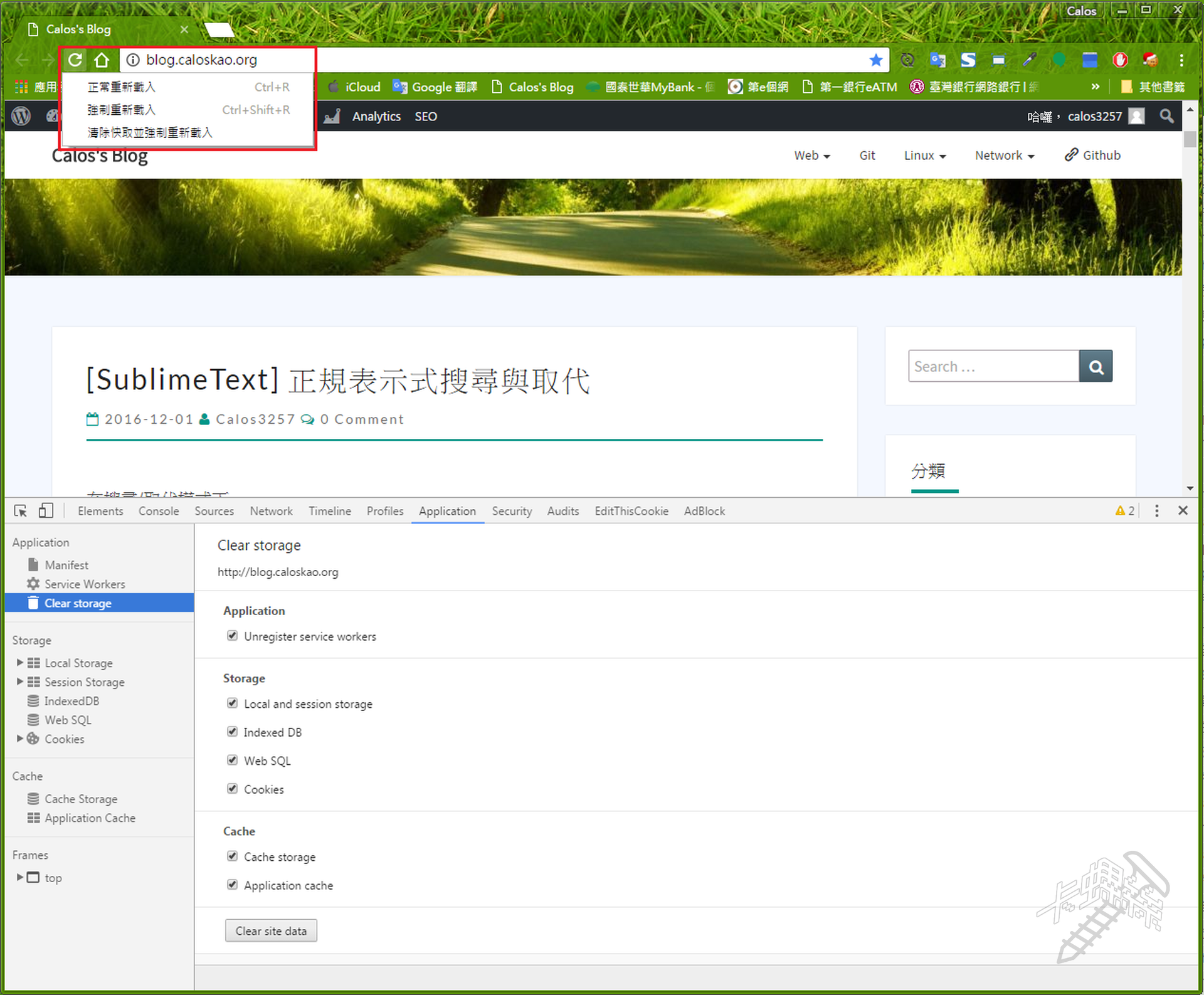Image resolution: width=1204 pixels, height=995 pixels.
Task: Switch to the Network DevTools tab
Action: 271,511
